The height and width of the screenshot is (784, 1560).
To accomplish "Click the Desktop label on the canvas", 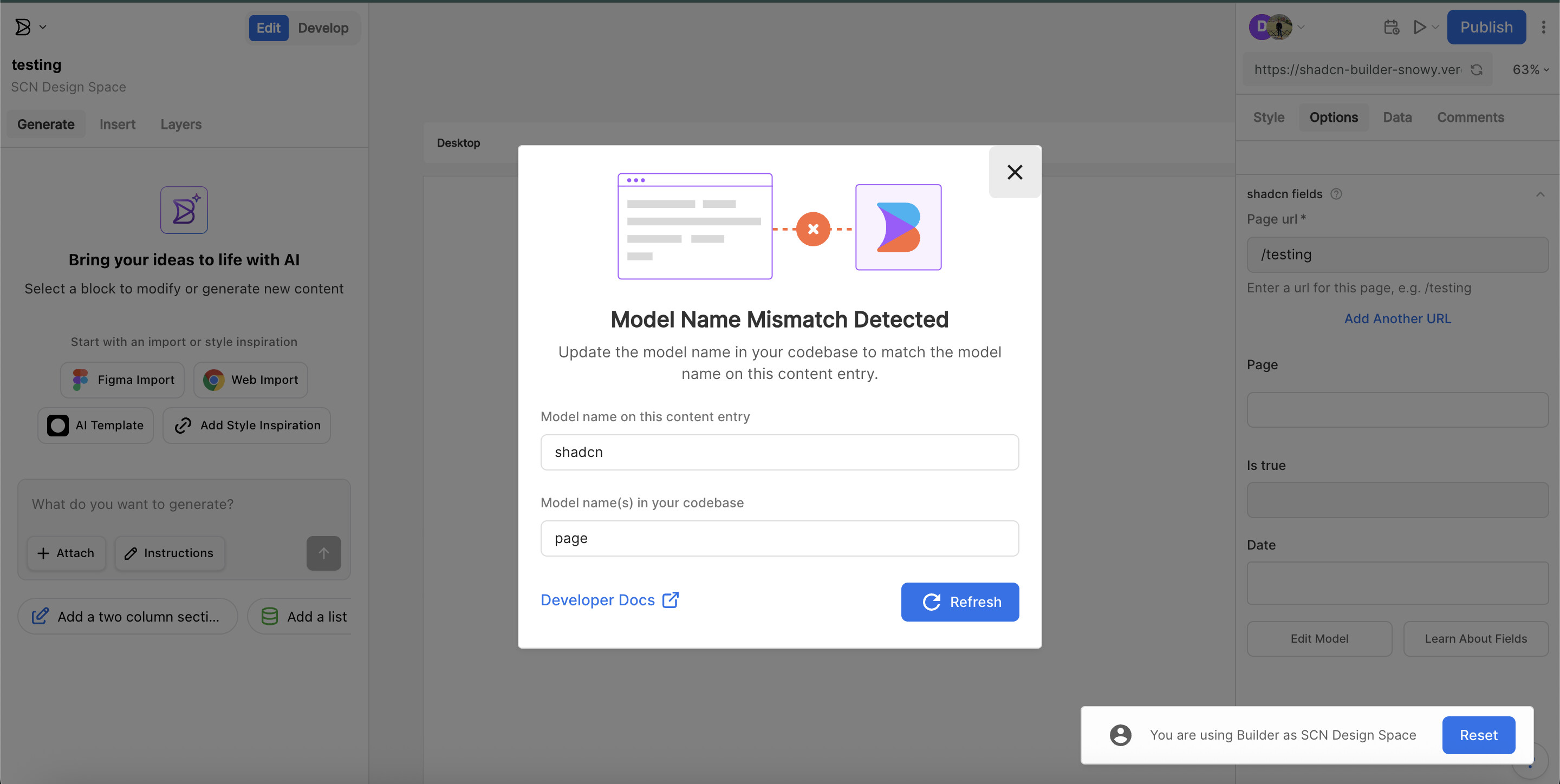I will [x=458, y=142].
